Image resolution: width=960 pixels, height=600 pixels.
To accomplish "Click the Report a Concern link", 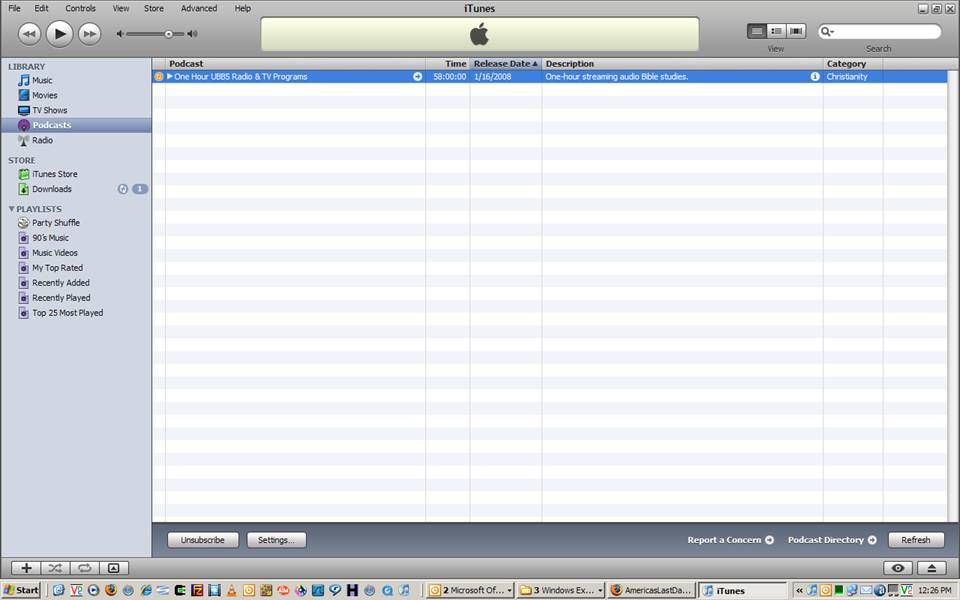I will 730,540.
